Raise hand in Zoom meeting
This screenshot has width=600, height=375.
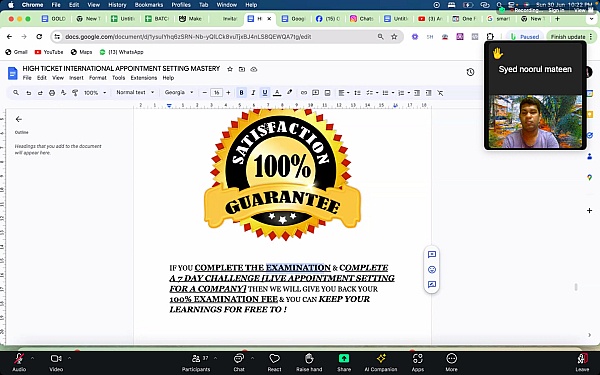[309, 362]
